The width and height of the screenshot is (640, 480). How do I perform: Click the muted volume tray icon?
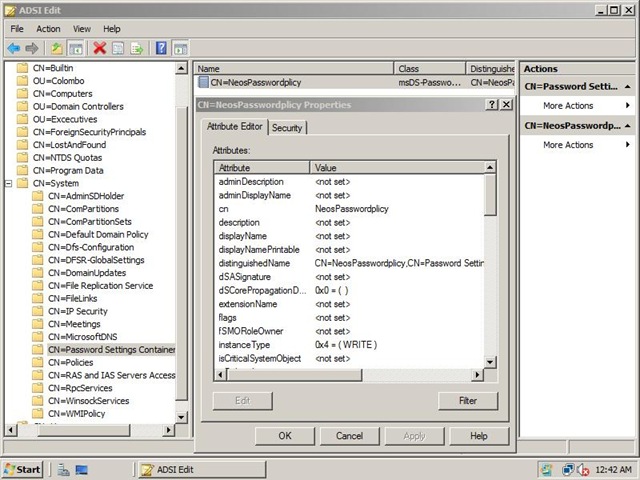[583, 470]
